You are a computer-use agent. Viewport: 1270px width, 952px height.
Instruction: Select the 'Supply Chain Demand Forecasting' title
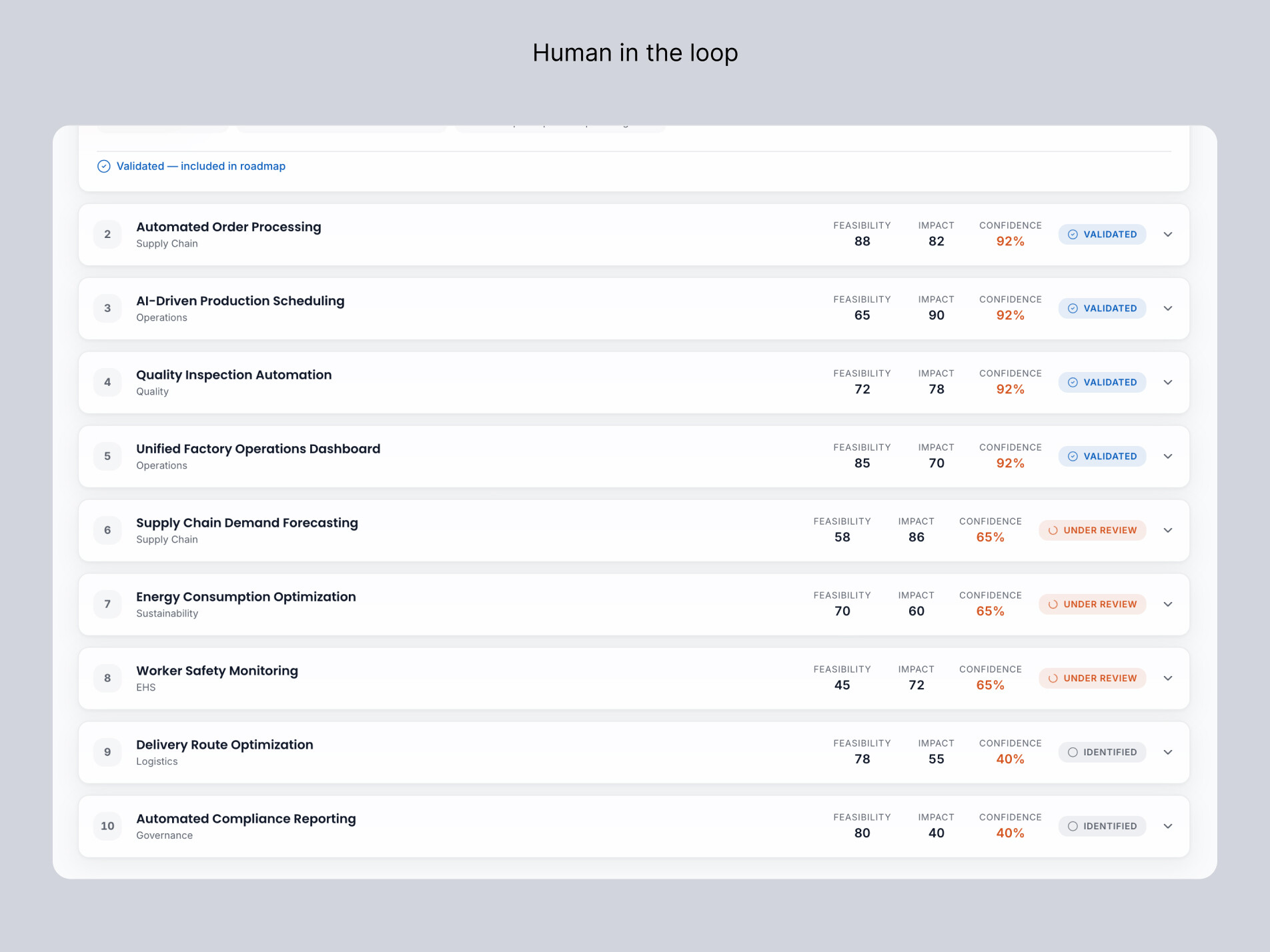(x=247, y=523)
